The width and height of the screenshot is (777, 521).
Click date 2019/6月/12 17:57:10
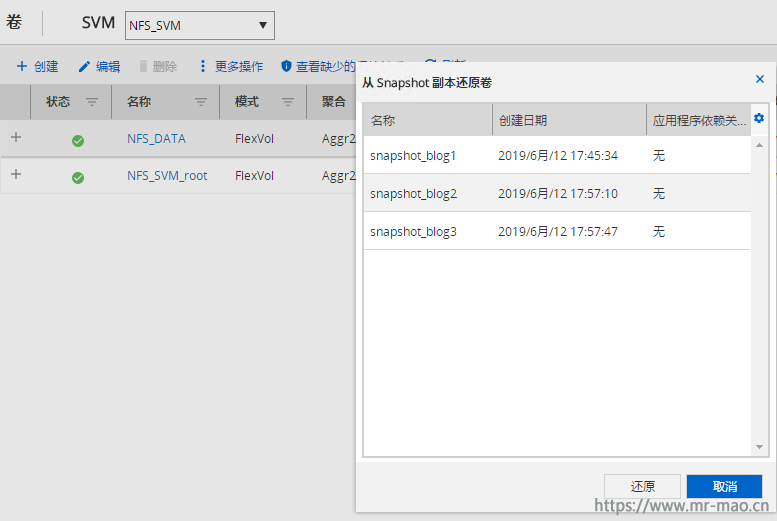[558, 193]
